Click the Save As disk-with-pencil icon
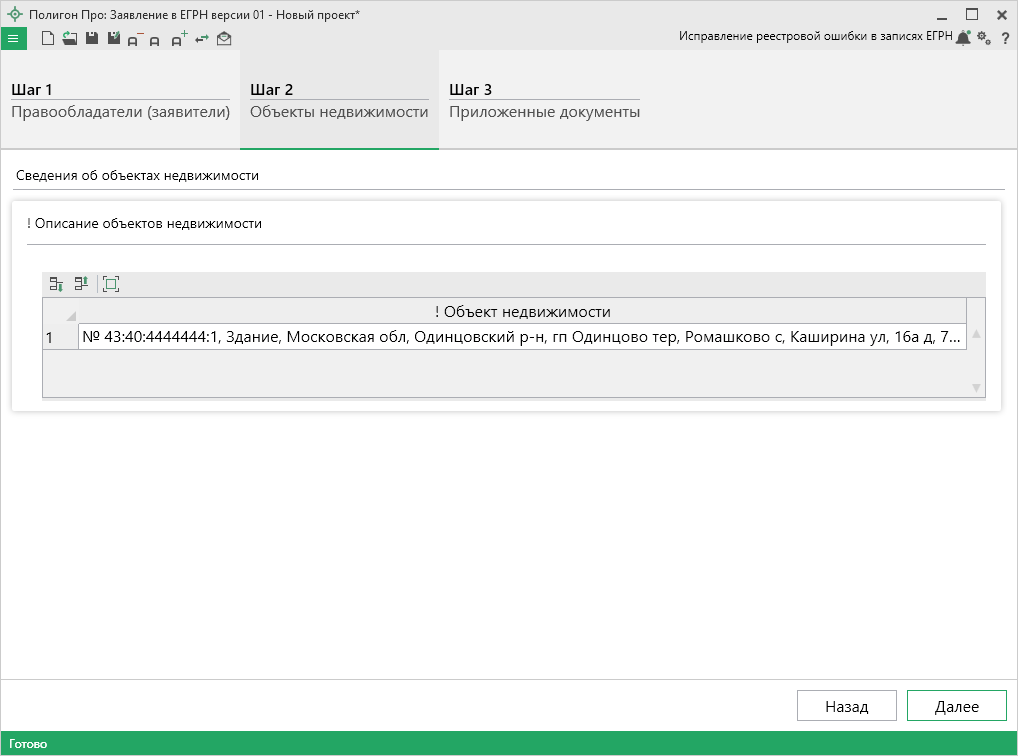 114,39
